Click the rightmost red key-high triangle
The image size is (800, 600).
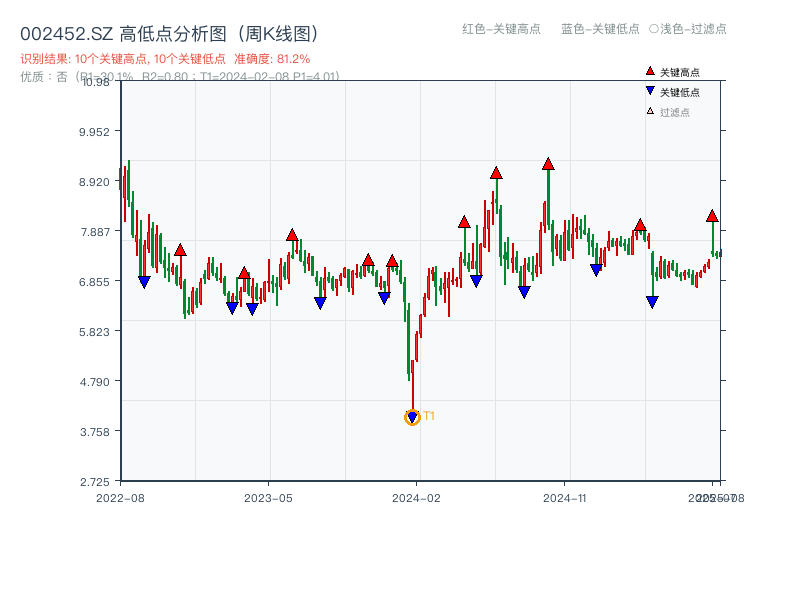click(x=712, y=216)
